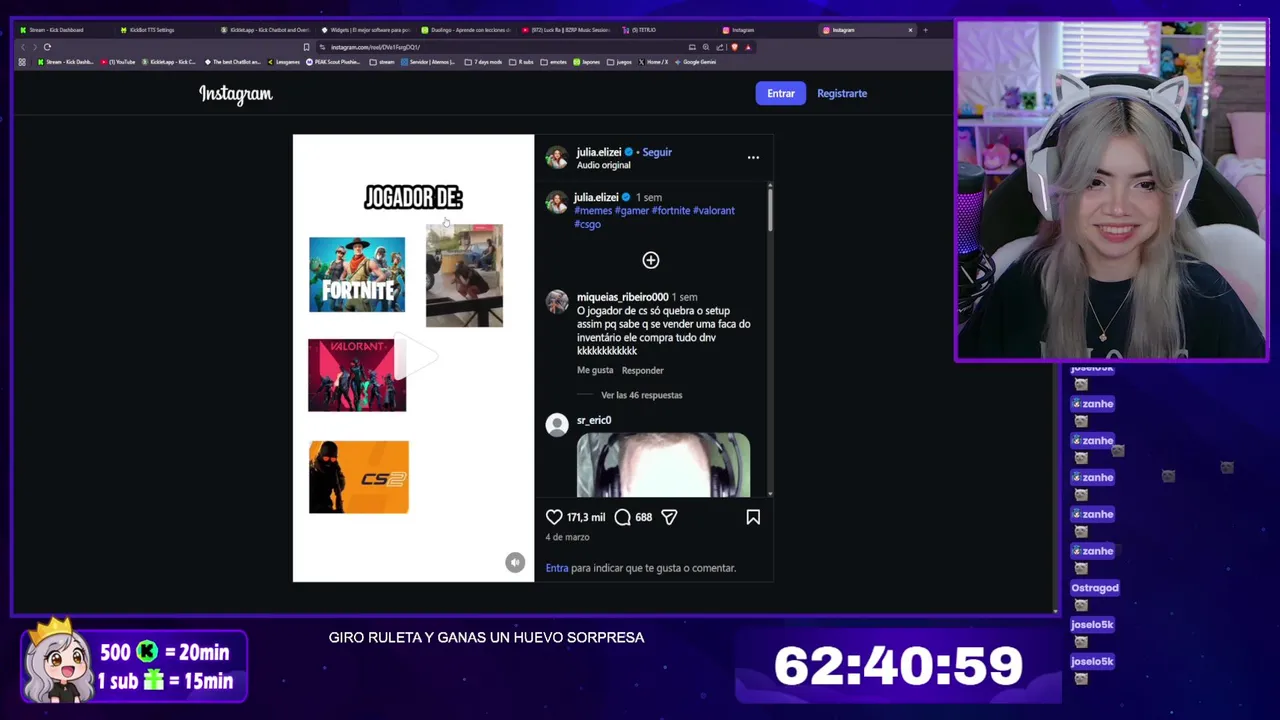Open Japones bookmark
1280x720 pixels.
pyautogui.click(x=587, y=62)
